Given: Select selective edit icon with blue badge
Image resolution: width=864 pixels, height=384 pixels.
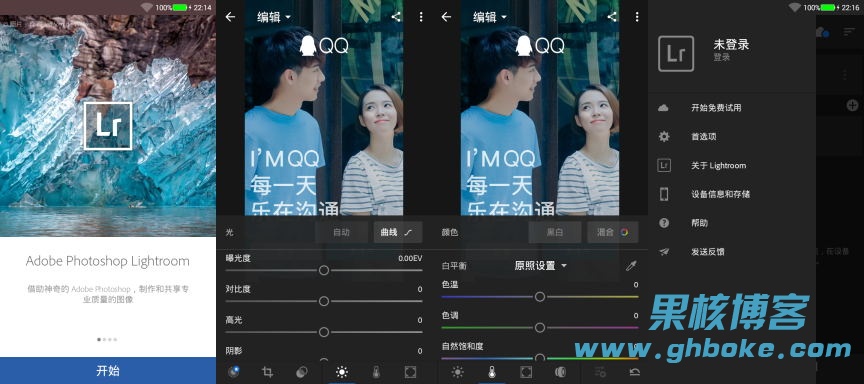Looking at the screenshot, I should [234, 372].
